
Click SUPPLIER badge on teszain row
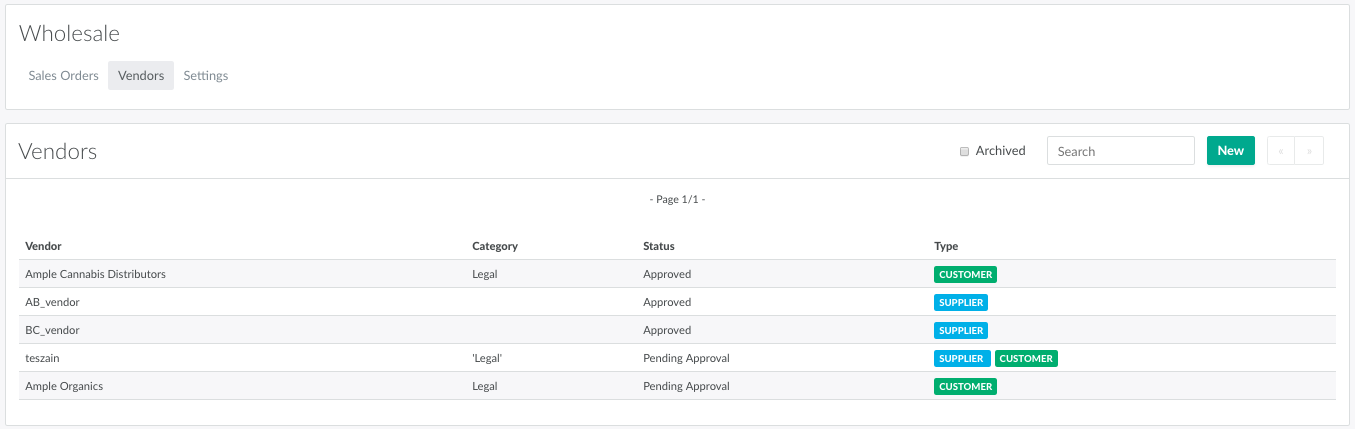click(x=961, y=358)
